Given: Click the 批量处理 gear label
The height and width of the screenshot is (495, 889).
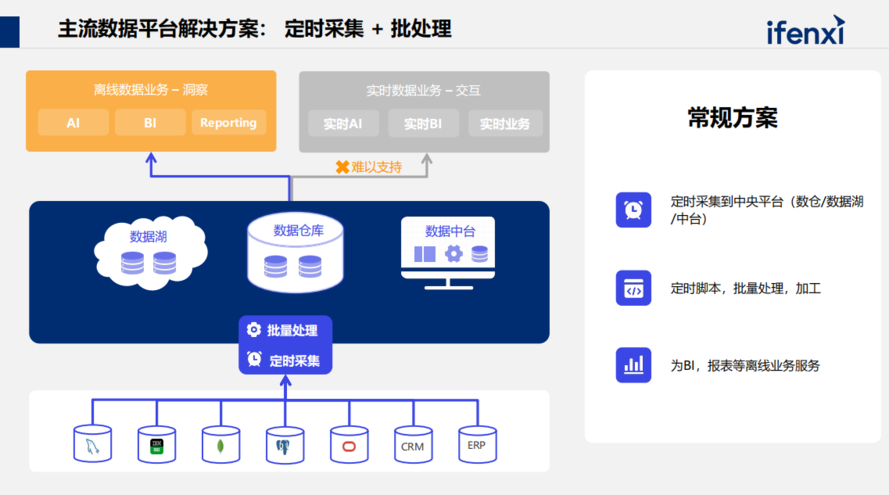Looking at the screenshot, I should [283, 331].
